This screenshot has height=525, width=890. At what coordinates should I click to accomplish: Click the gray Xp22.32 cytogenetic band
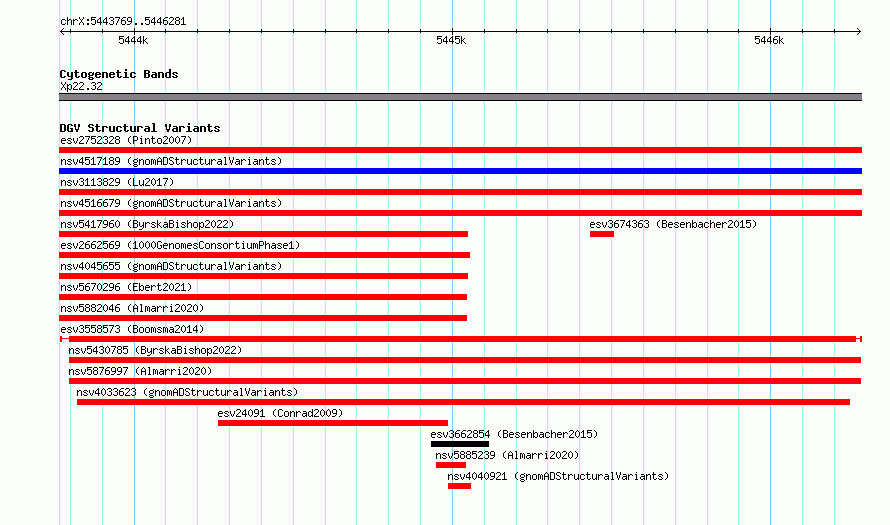pos(460,97)
